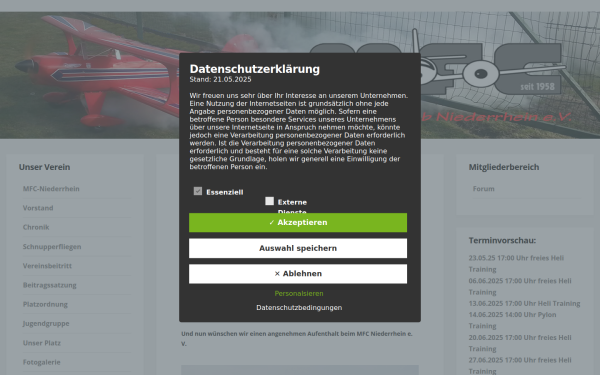The width and height of the screenshot is (600, 375).
Task: Open Vereinsbeitritt menu entry
Action: (47, 266)
